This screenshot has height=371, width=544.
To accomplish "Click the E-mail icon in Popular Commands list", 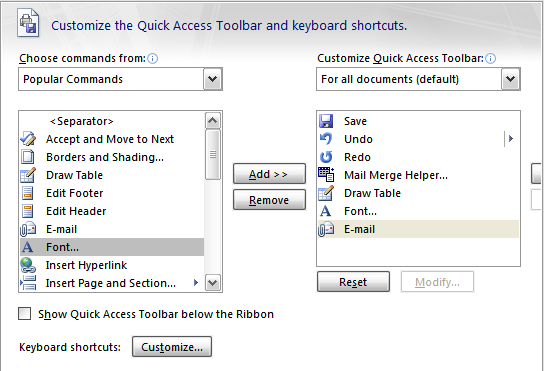I will tap(28, 229).
